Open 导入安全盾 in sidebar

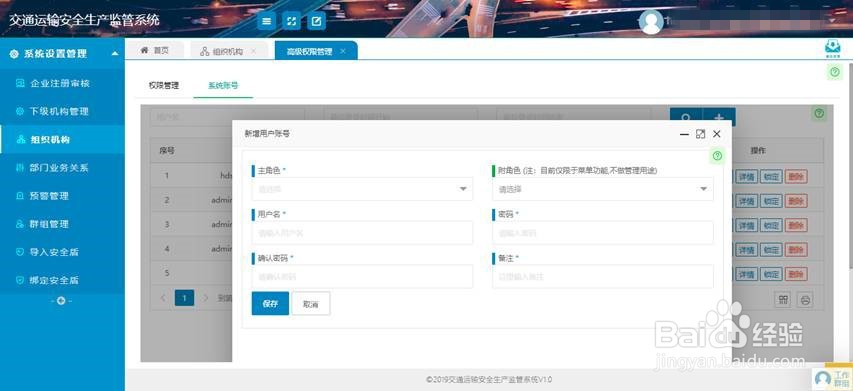tap(62, 252)
